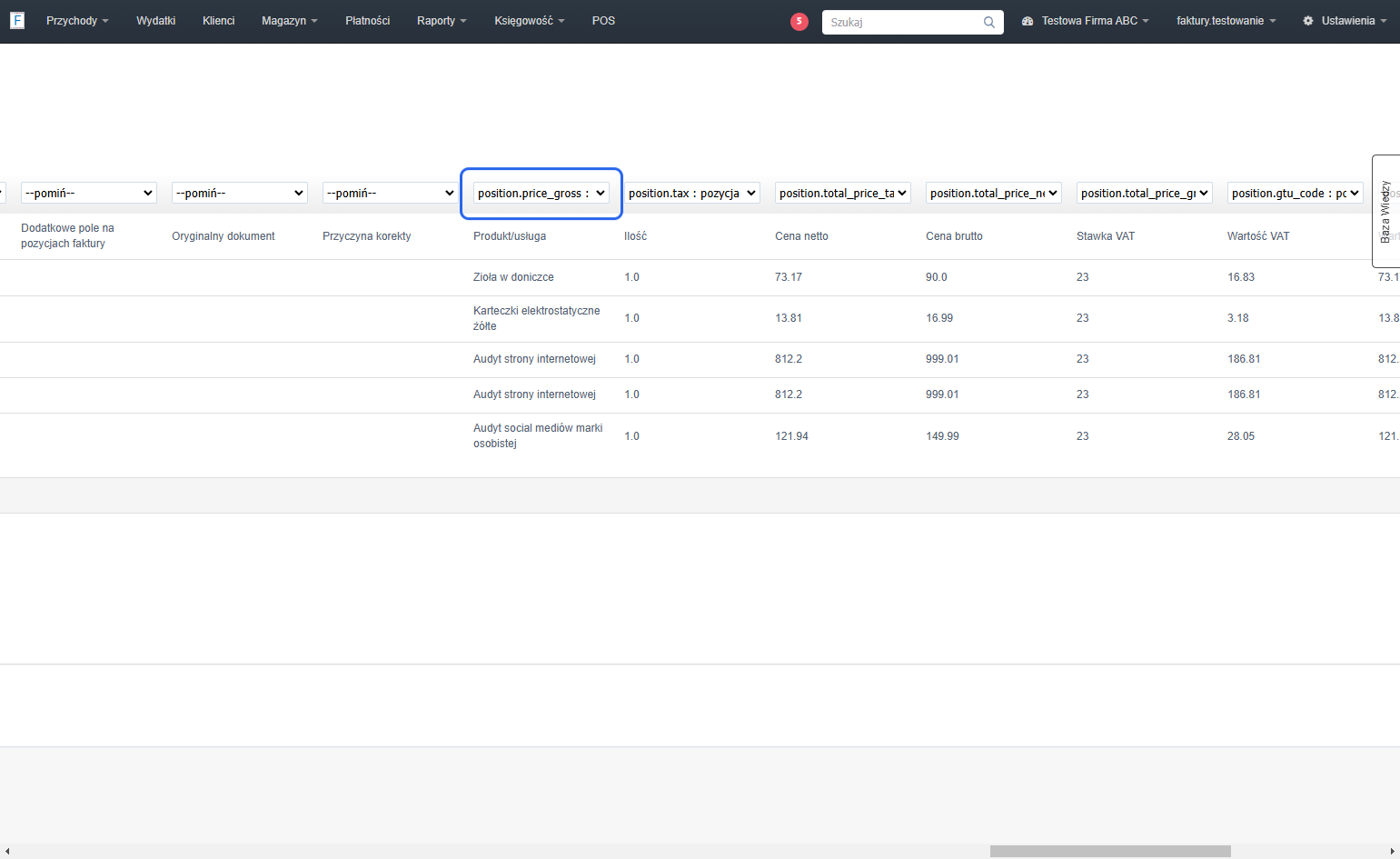Click the 16.83 VAT value
Screen dimensions: 1400x859
[1241, 277]
